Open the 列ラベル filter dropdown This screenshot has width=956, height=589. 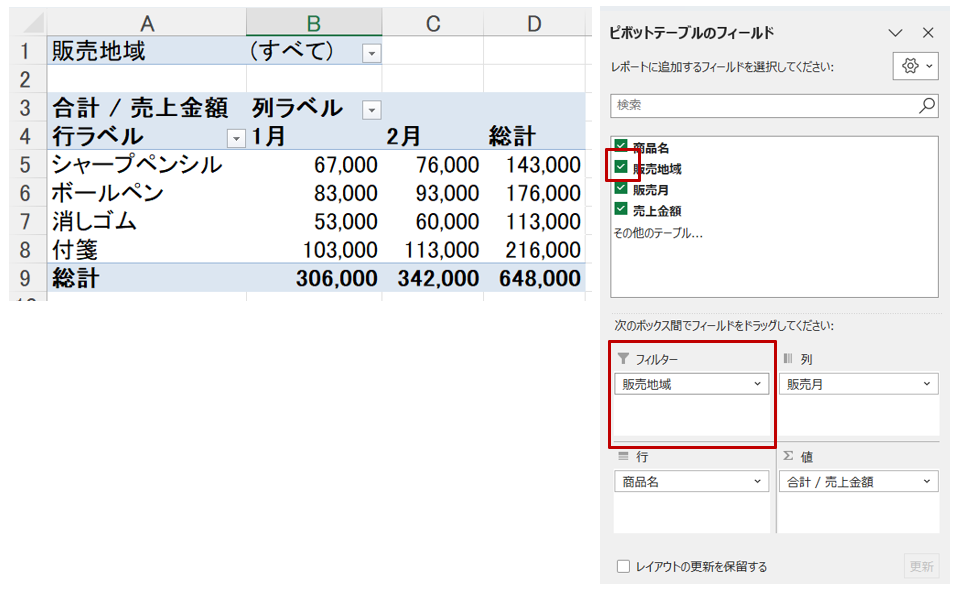click(371, 109)
